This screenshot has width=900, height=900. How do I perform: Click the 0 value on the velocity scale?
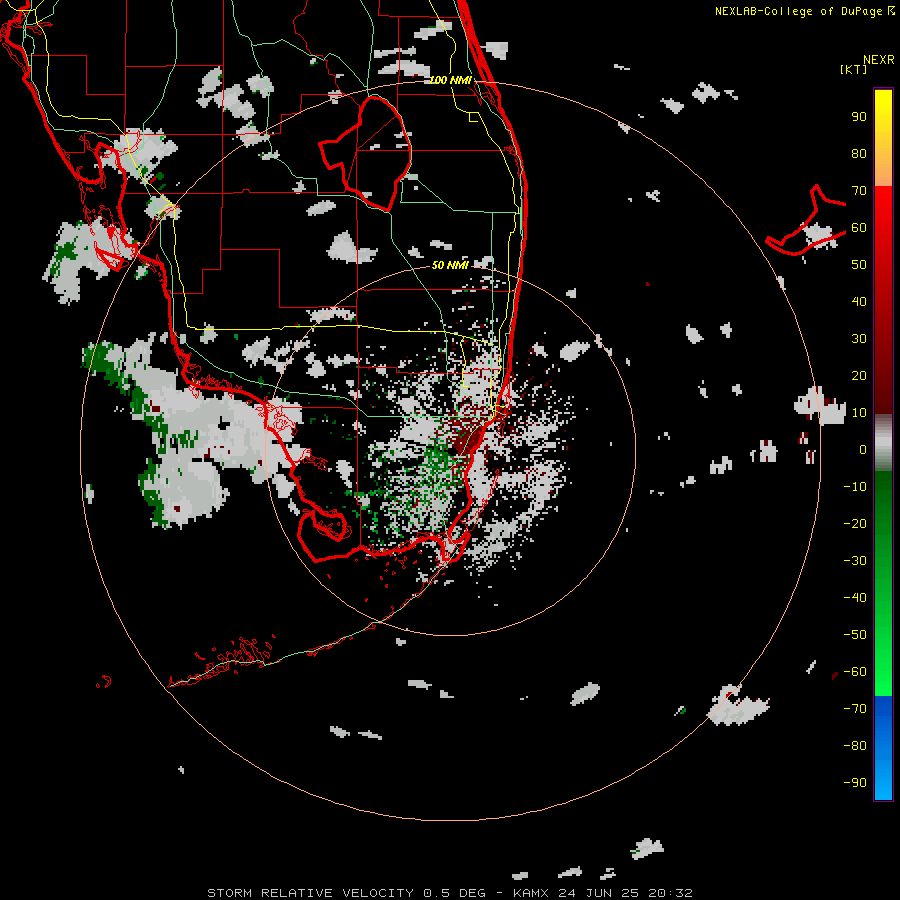[x=863, y=449]
